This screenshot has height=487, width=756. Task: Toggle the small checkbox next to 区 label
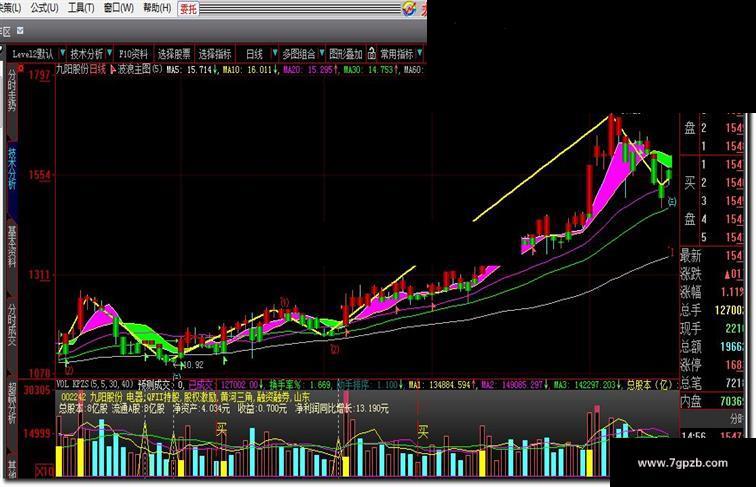(x=20, y=30)
